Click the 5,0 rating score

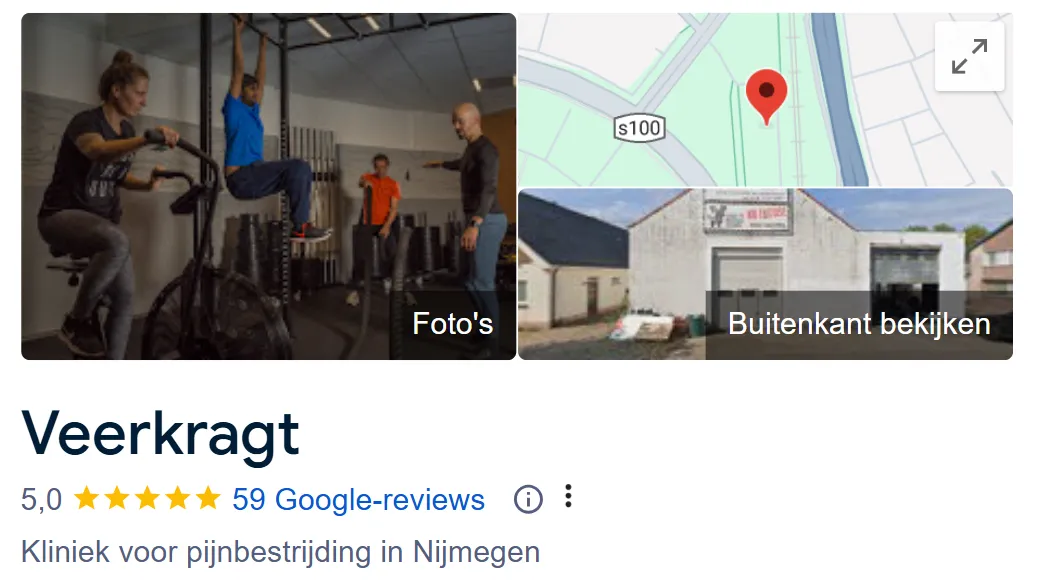point(41,500)
